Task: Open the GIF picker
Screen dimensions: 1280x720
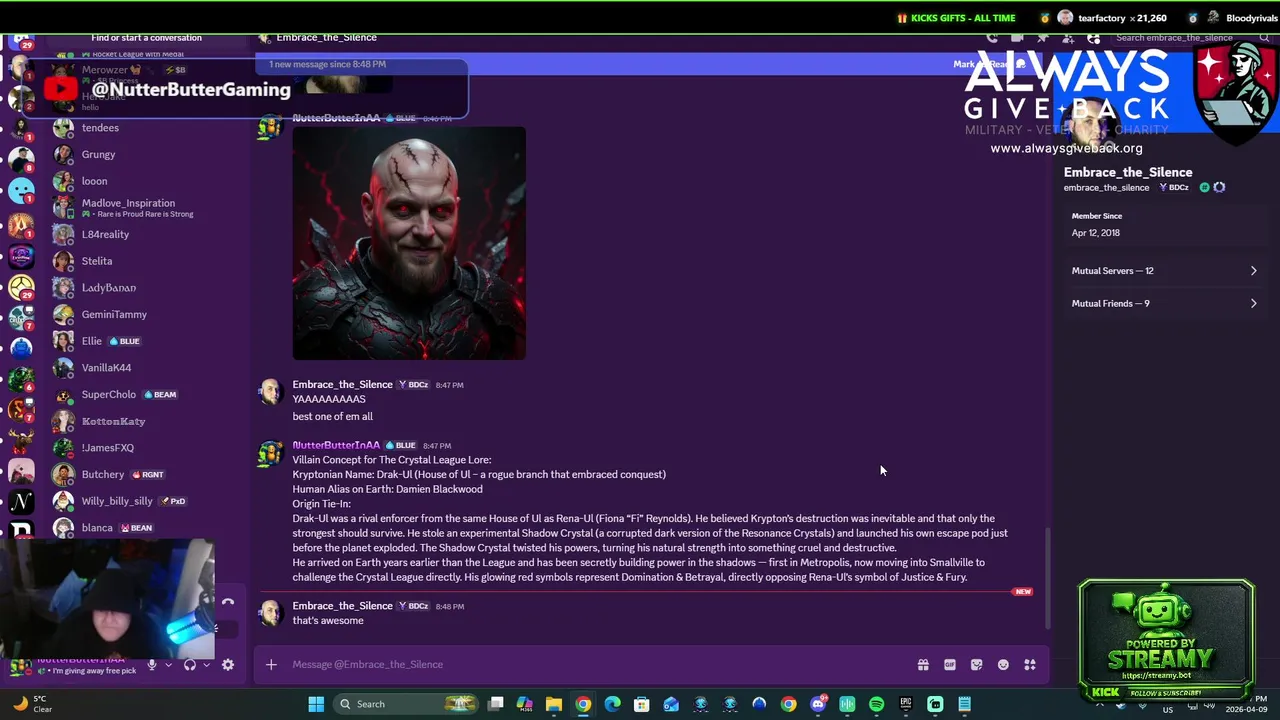Action: [x=950, y=665]
